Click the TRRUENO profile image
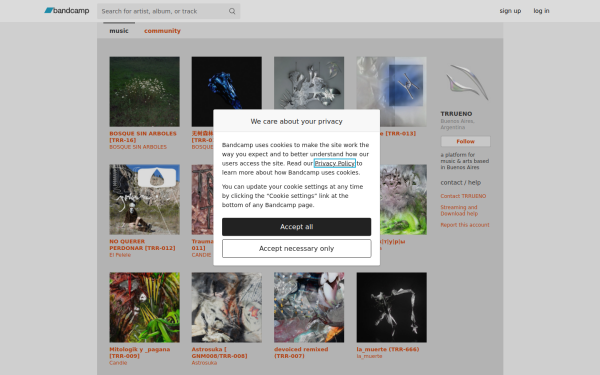The height and width of the screenshot is (375, 600). tap(467, 82)
